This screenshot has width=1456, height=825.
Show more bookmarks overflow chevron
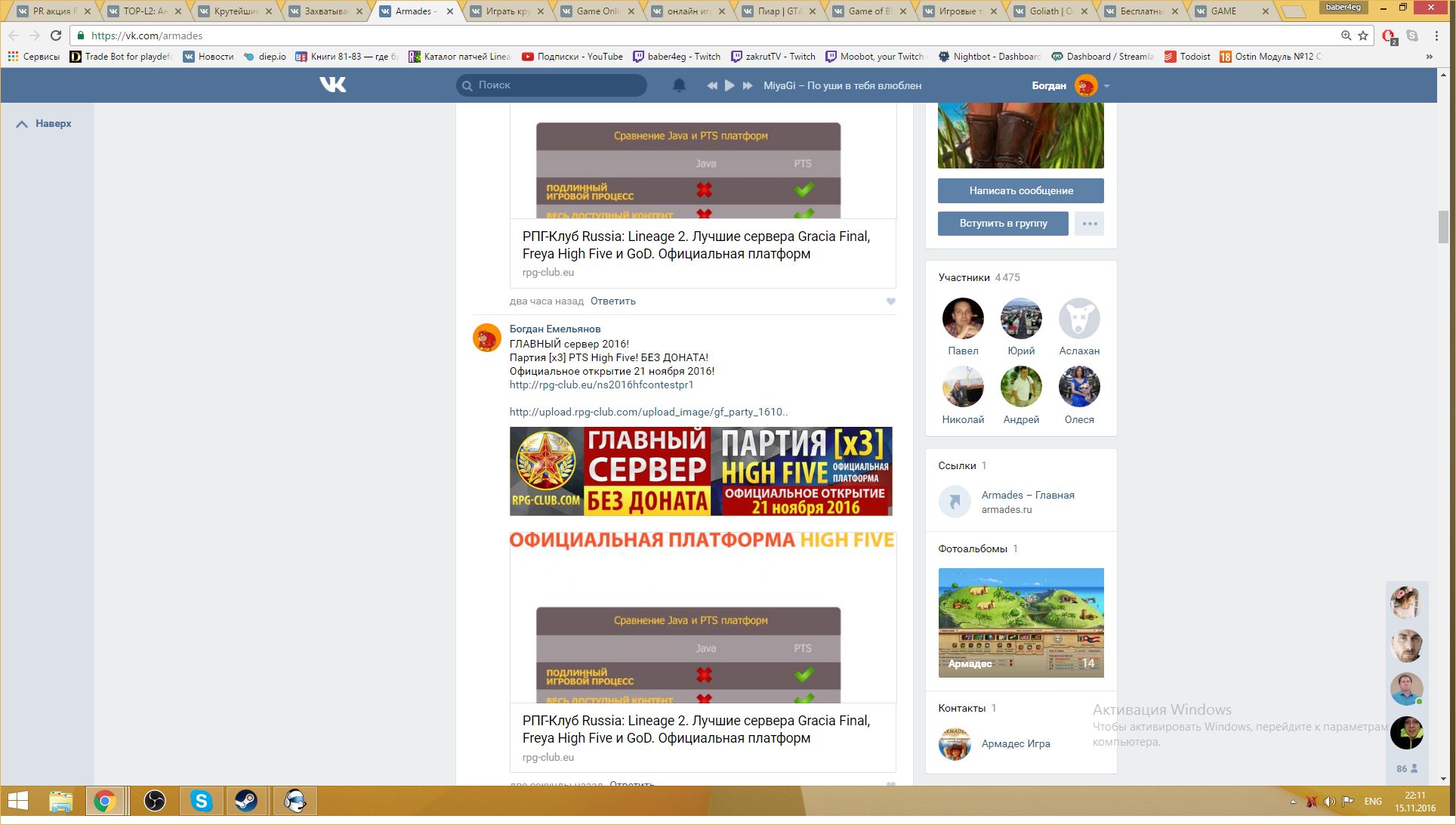point(1429,57)
